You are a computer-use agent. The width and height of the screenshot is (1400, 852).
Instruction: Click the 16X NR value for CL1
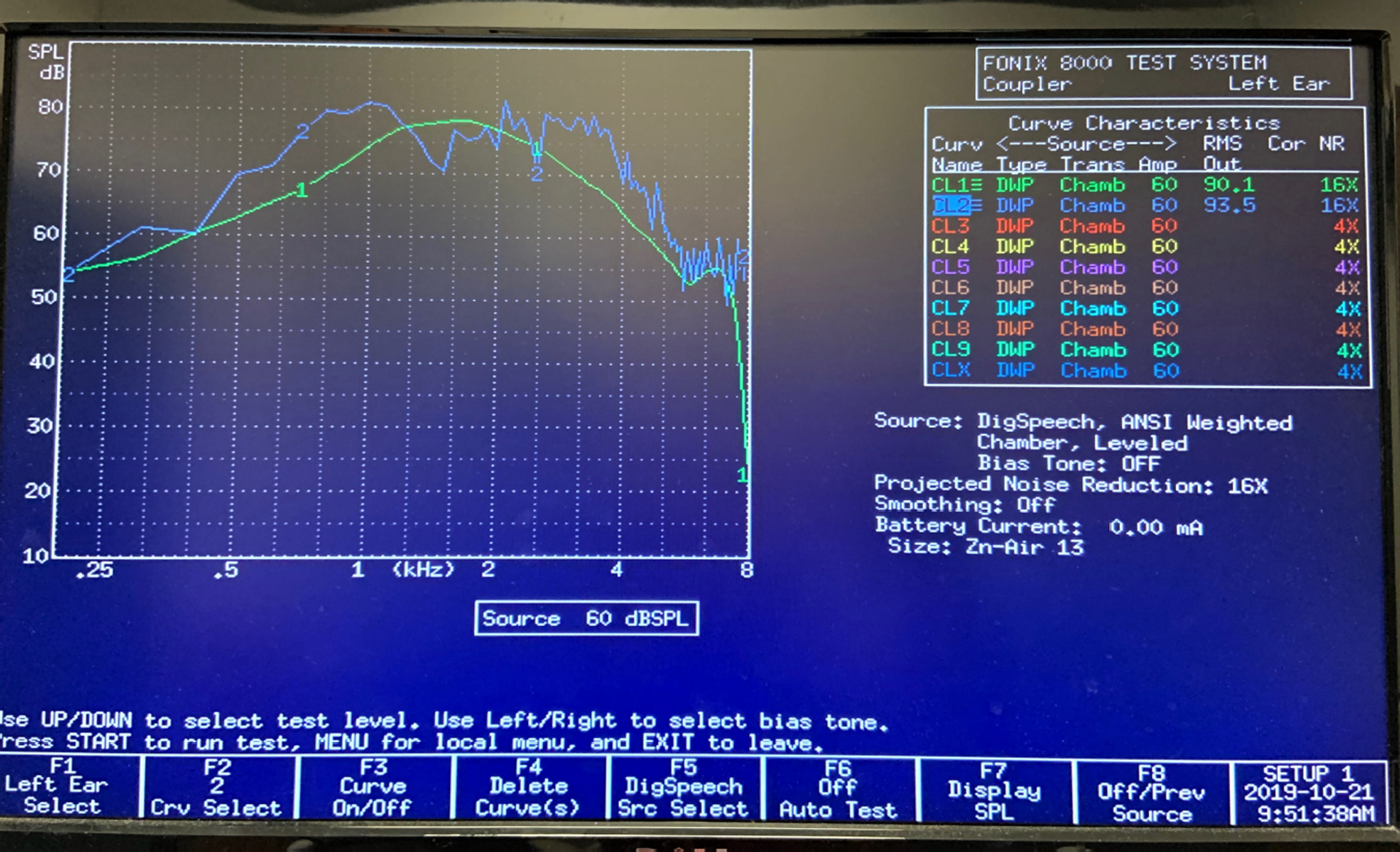tap(1339, 185)
